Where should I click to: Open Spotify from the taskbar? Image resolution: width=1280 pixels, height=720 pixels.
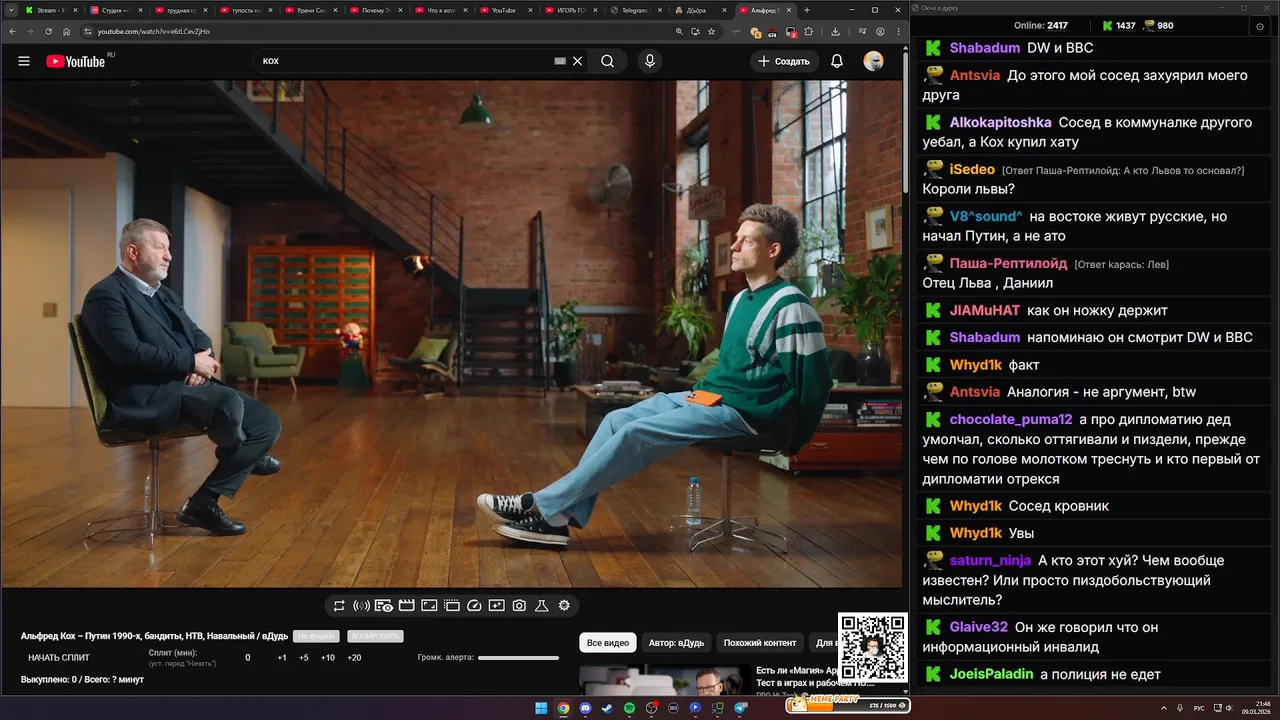coord(629,708)
